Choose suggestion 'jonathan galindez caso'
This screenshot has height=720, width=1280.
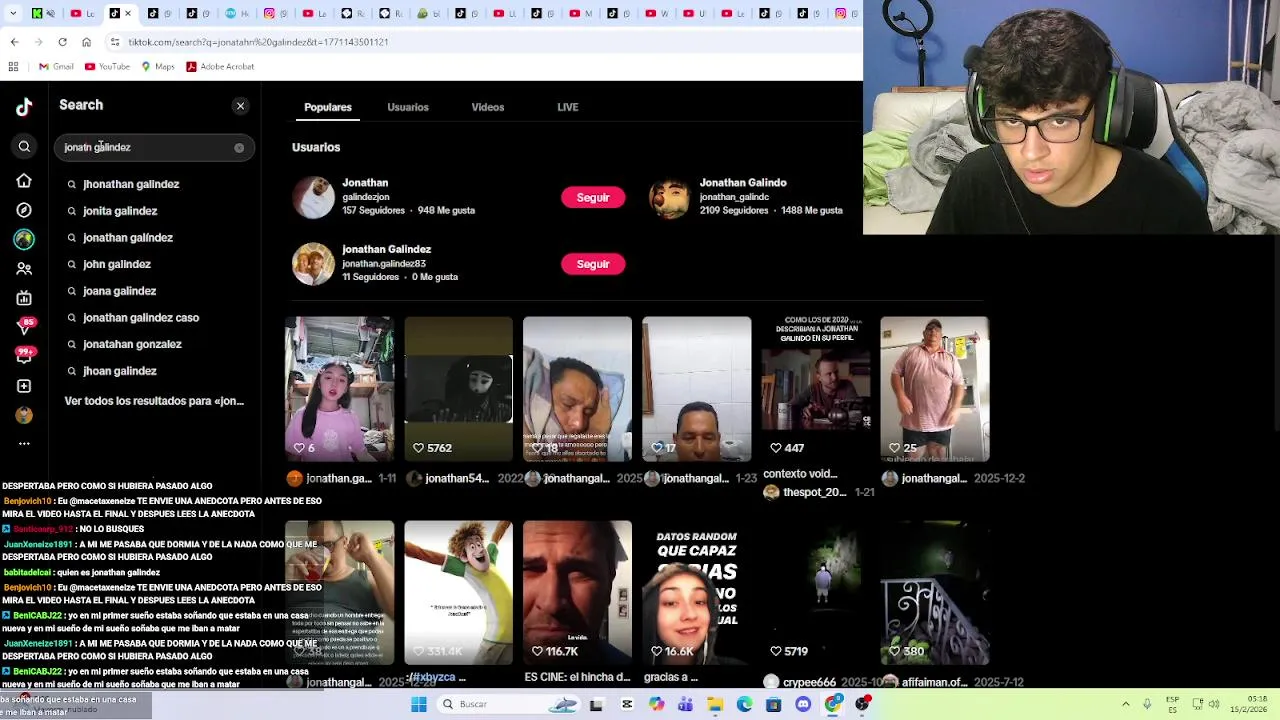point(141,318)
